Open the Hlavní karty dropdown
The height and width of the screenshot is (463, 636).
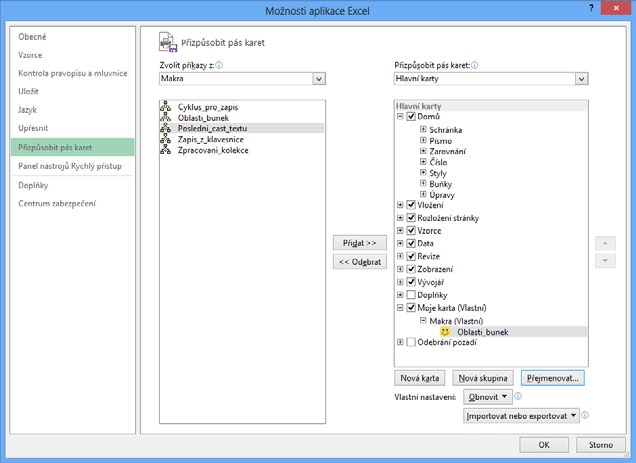pyautogui.click(x=491, y=78)
